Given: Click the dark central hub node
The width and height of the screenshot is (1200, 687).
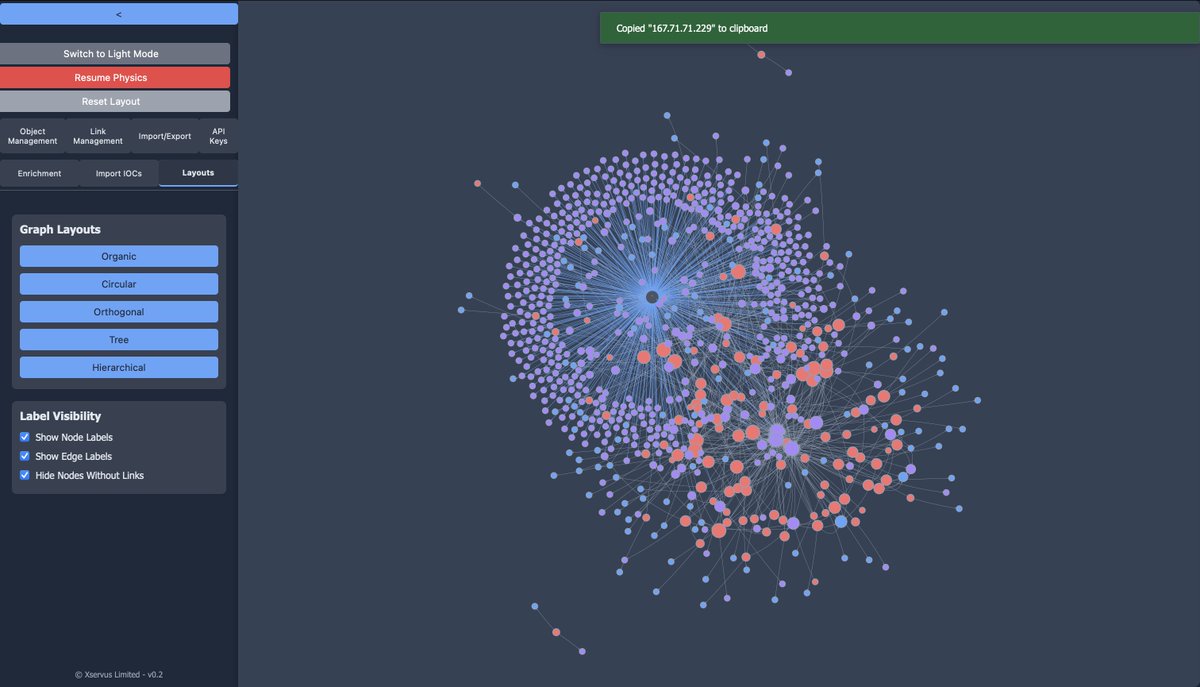Looking at the screenshot, I should click(x=652, y=297).
